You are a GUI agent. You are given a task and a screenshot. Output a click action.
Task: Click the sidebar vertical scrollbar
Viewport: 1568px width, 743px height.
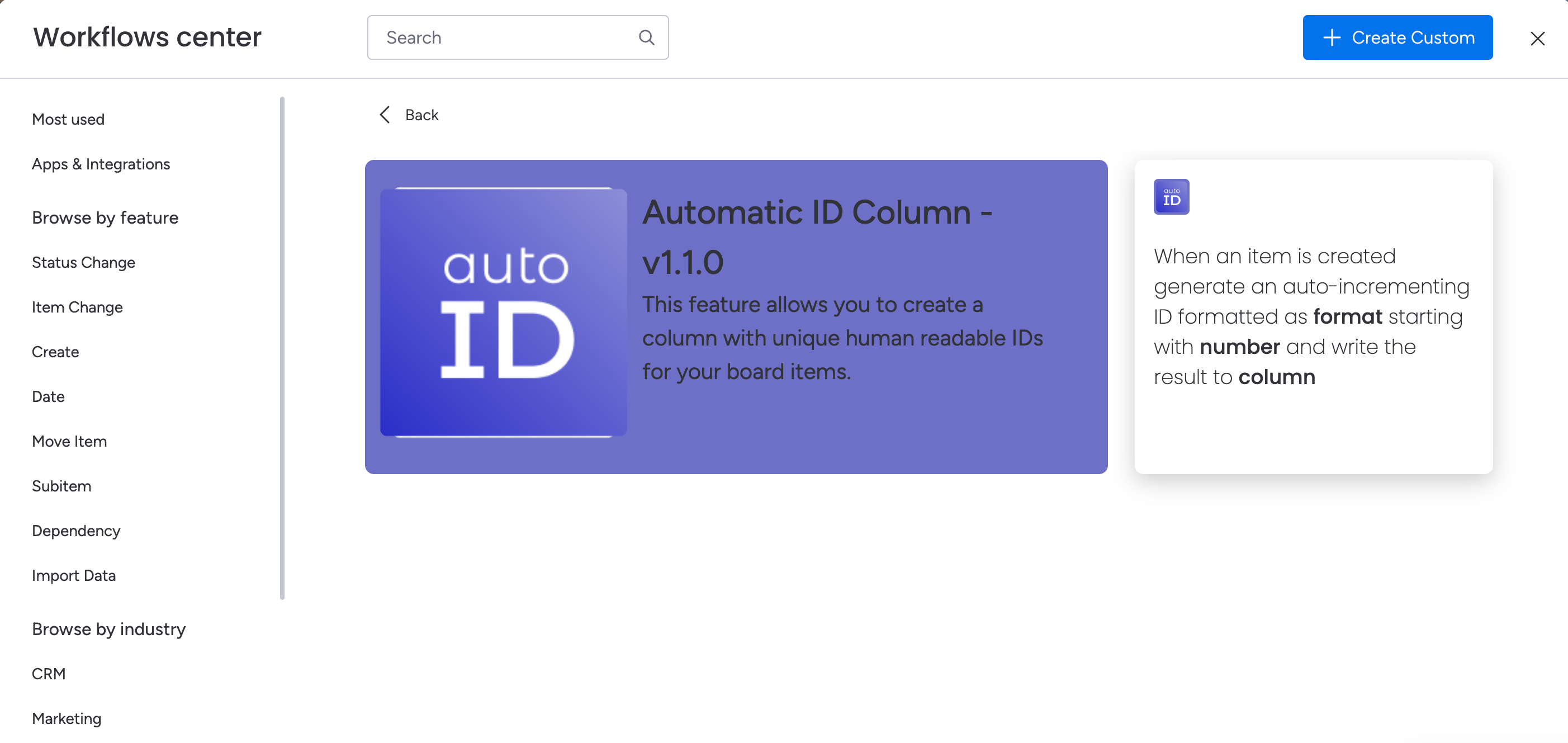coord(282,347)
